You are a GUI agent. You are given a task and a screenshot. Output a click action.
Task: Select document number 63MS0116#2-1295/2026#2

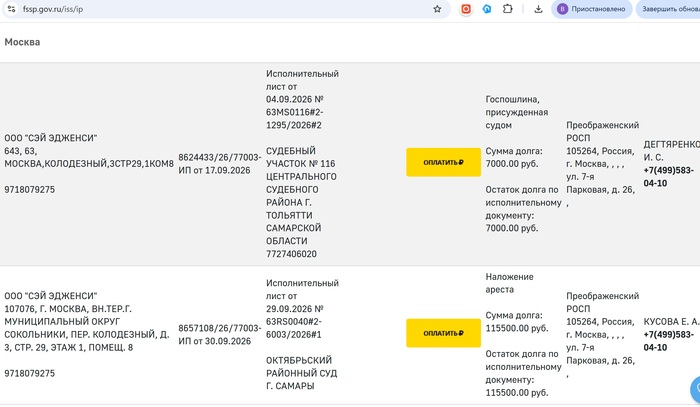click(x=295, y=119)
